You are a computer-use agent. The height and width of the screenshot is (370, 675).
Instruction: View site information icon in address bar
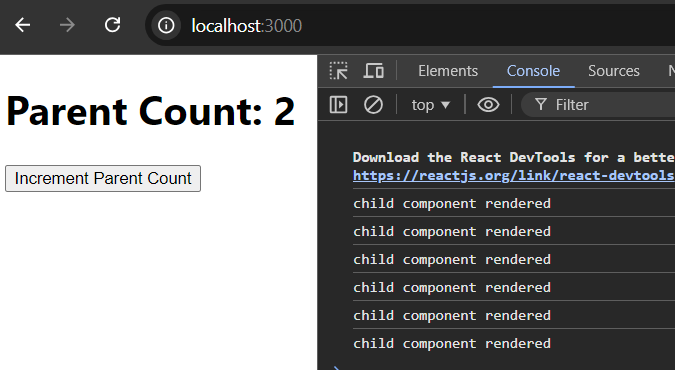[x=166, y=25]
